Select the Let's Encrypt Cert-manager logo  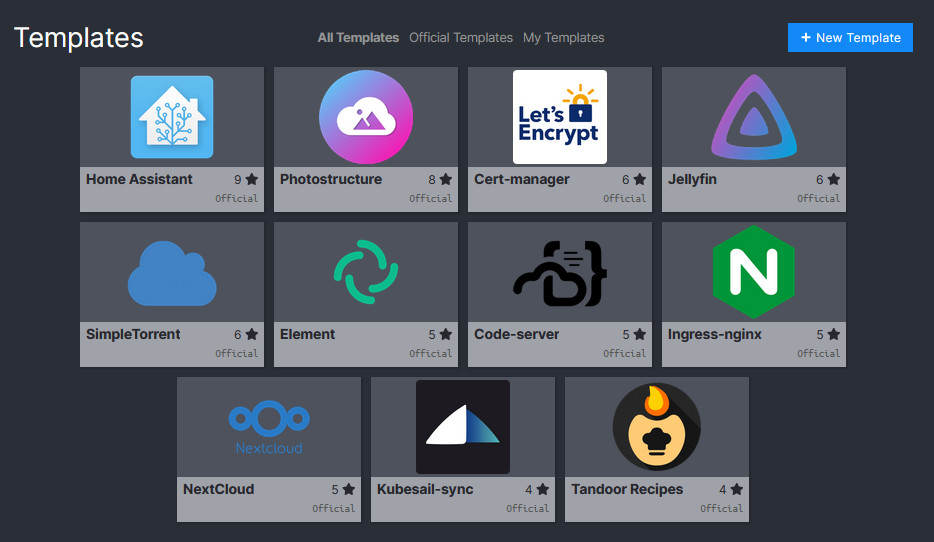[560, 117]
